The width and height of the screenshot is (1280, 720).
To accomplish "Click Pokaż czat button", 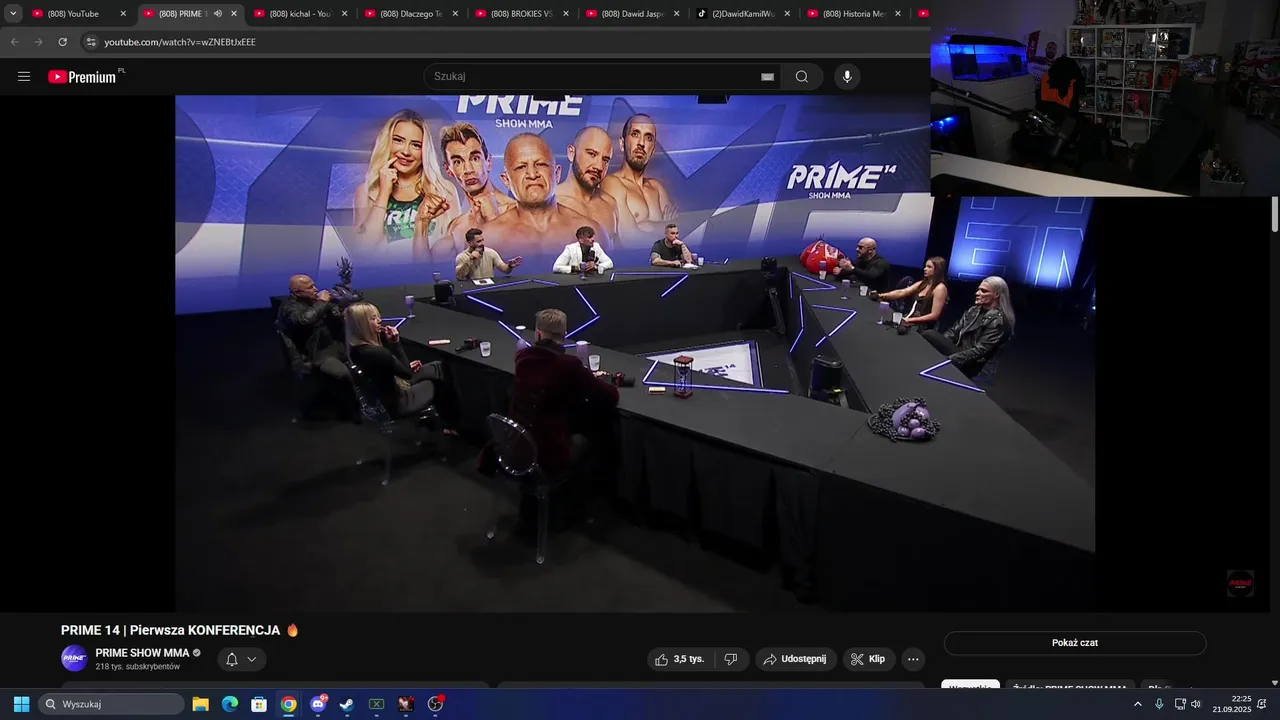I will (1075, 643).
